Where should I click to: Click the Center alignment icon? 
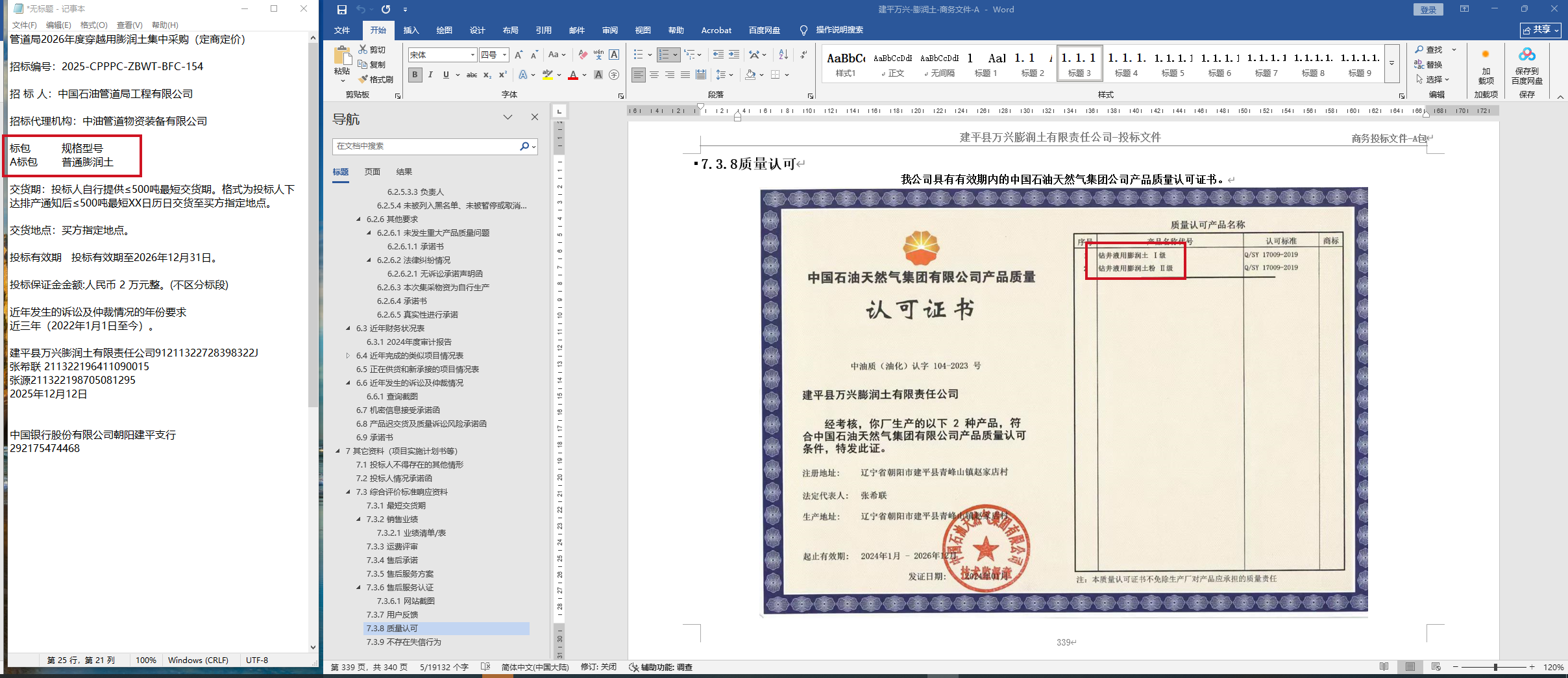coord(654,75)
